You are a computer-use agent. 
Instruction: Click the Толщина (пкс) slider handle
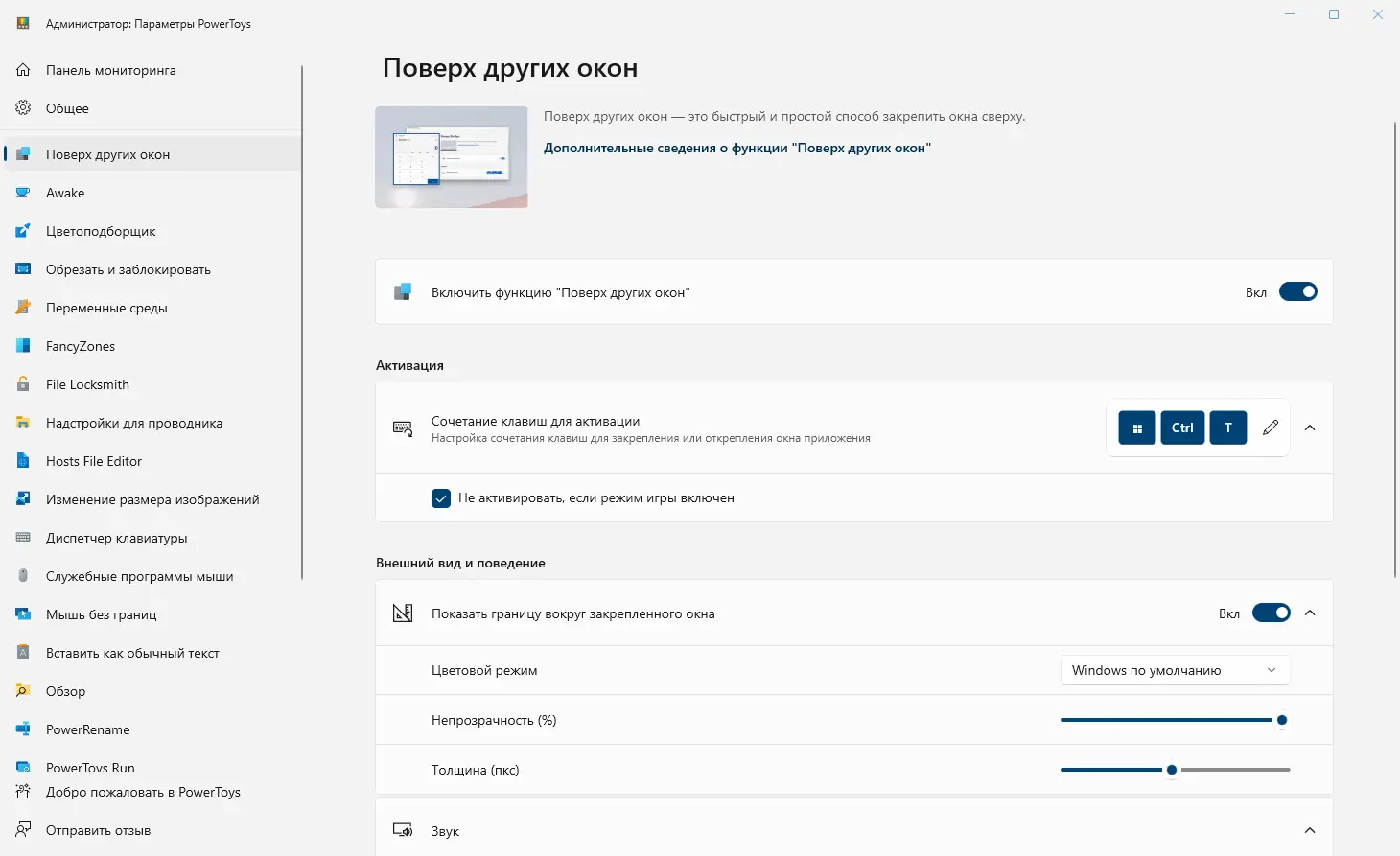pyautogui.click(x=1172, y=770)
